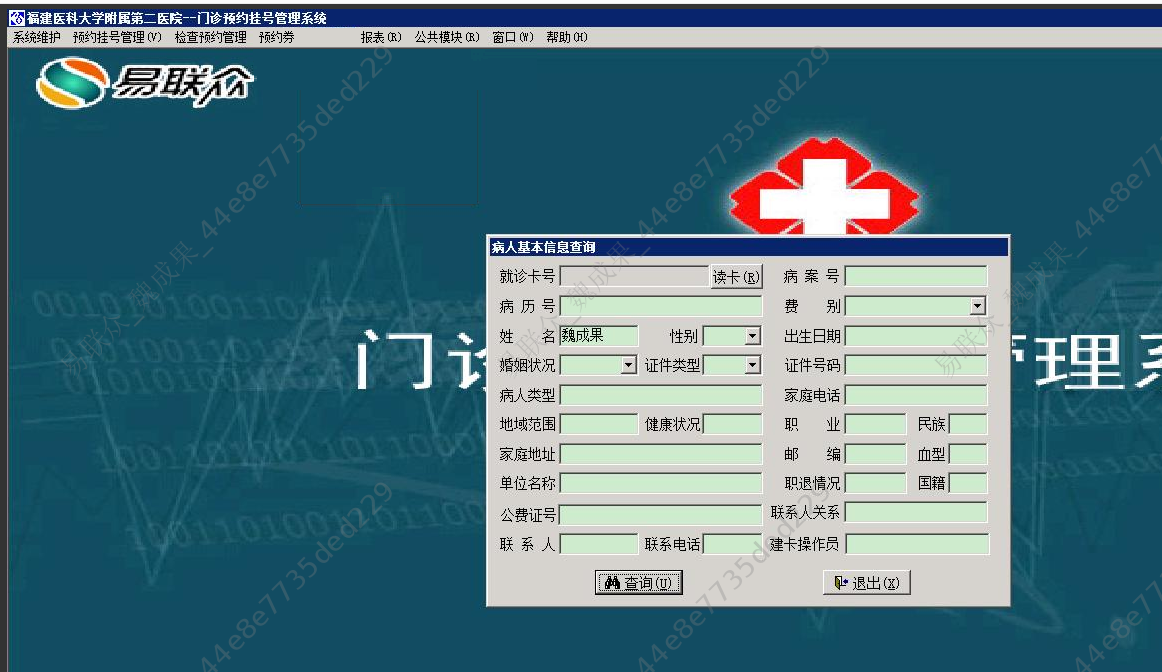Click the 查询(U) search button
1162x672 pixels.
point(639,583)
